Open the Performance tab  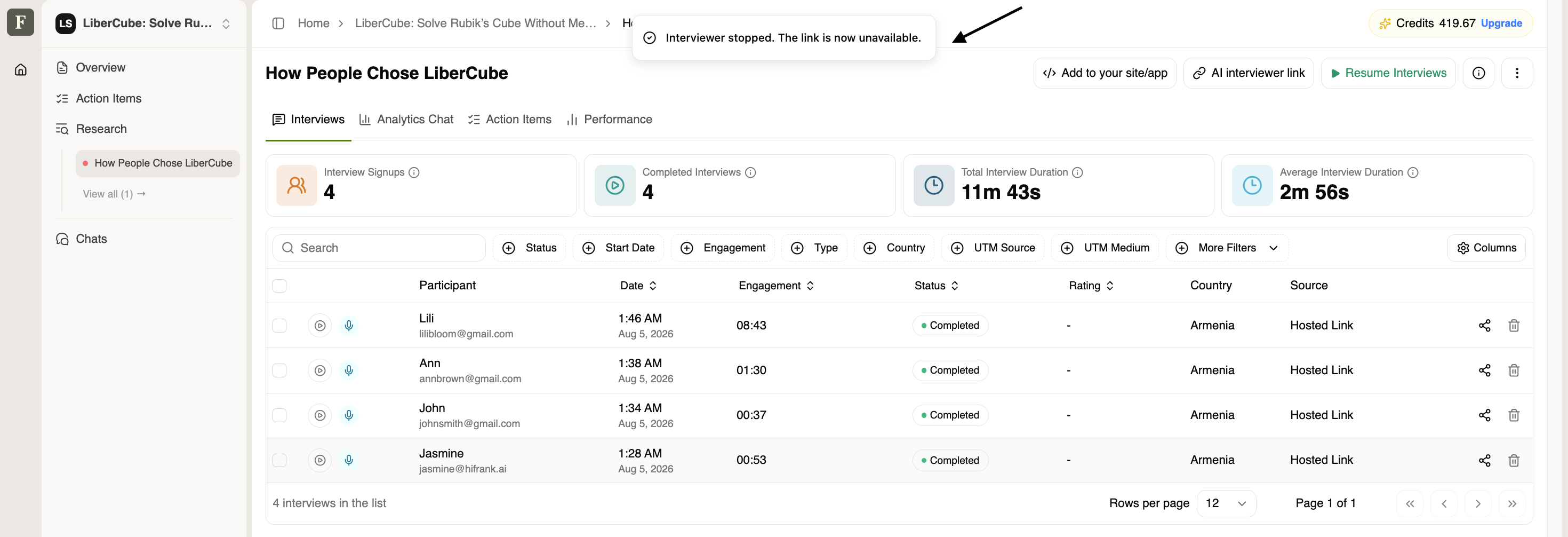tap(609, 120)
